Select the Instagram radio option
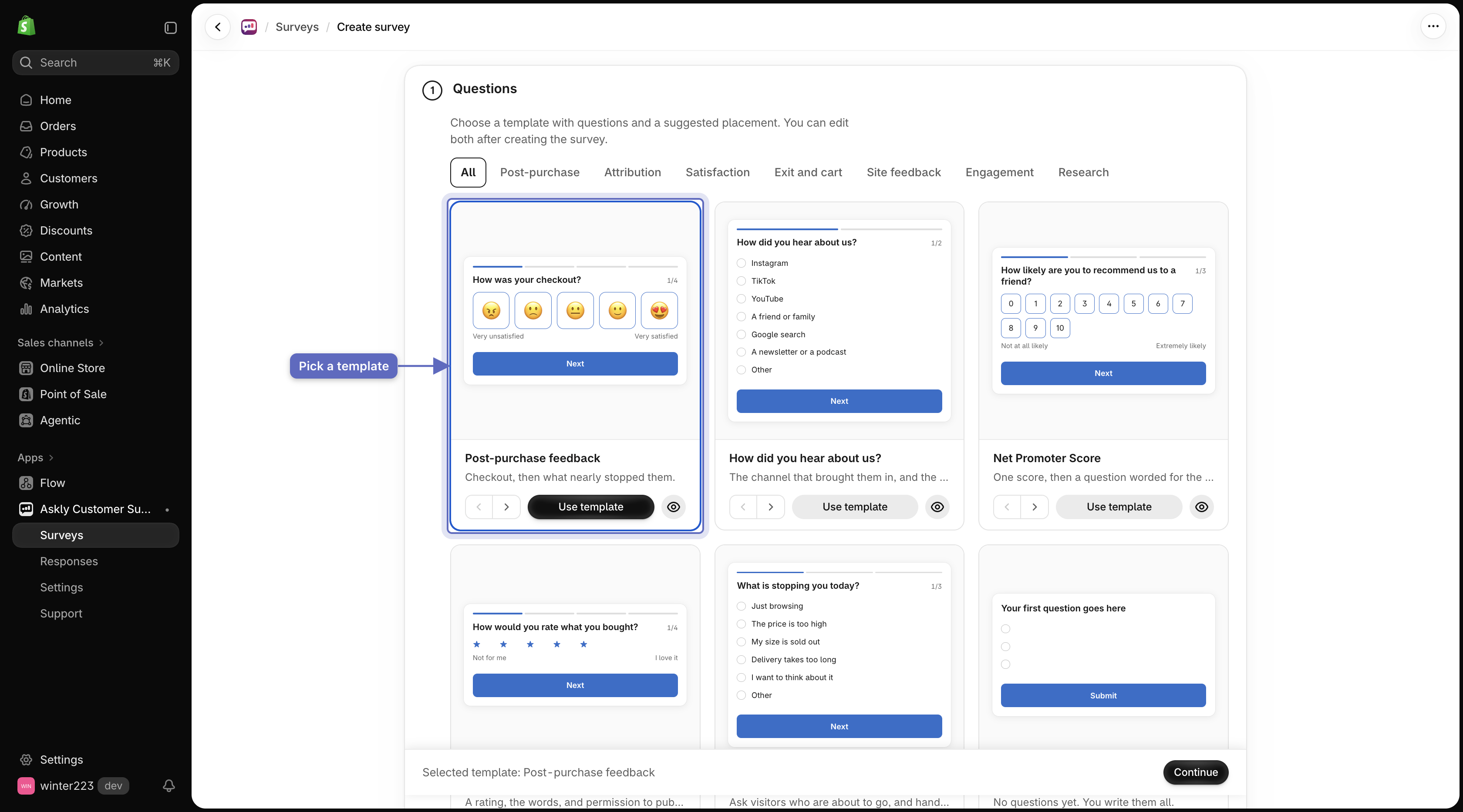 click(741, 263)
